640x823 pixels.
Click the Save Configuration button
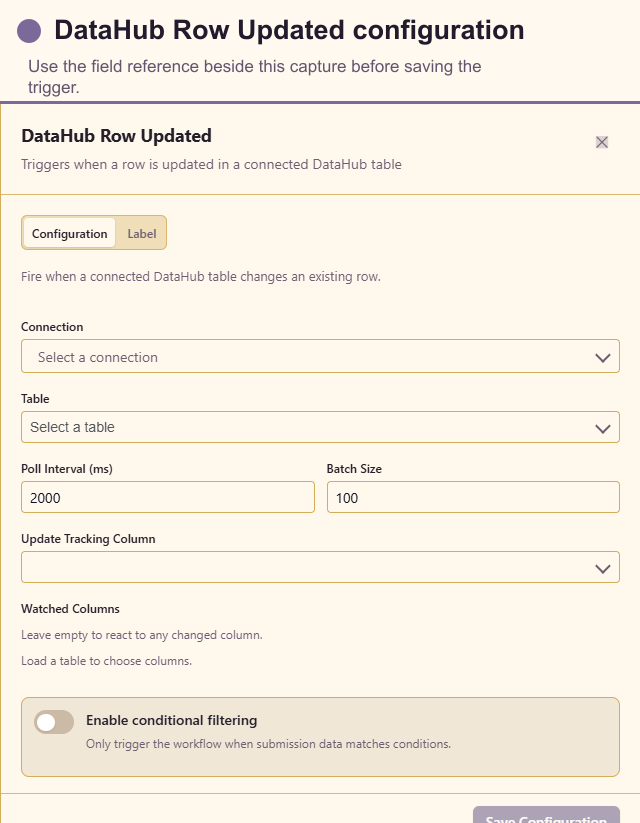546,817
